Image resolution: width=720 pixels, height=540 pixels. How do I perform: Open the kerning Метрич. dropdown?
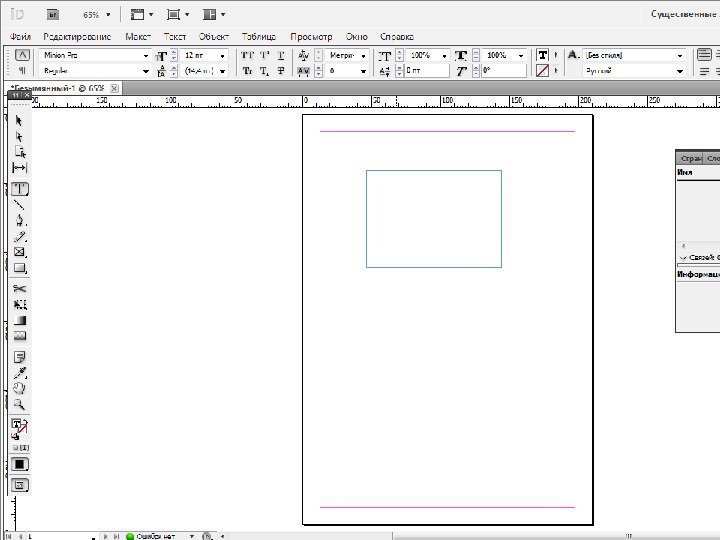(363, 56)
